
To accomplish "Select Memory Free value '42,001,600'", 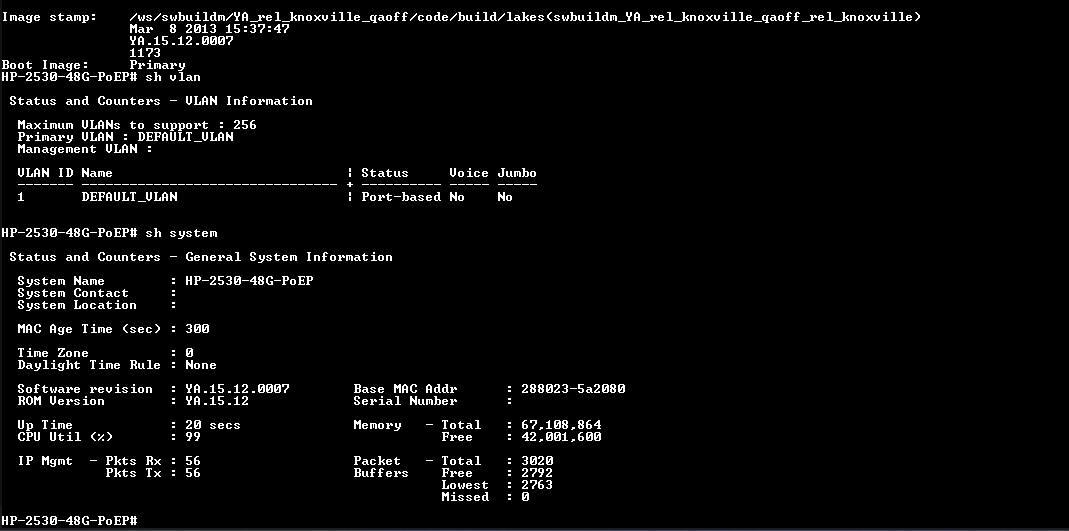I will [x=561, y=437].
